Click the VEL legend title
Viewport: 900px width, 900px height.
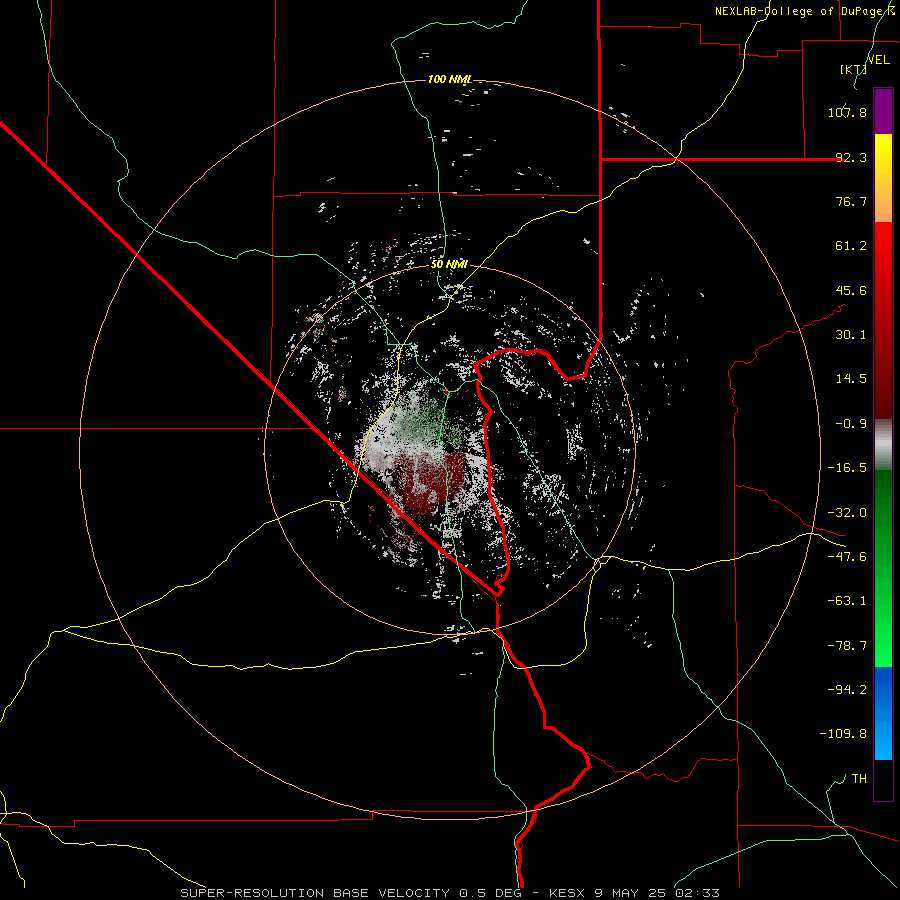[x=878, y=60]
